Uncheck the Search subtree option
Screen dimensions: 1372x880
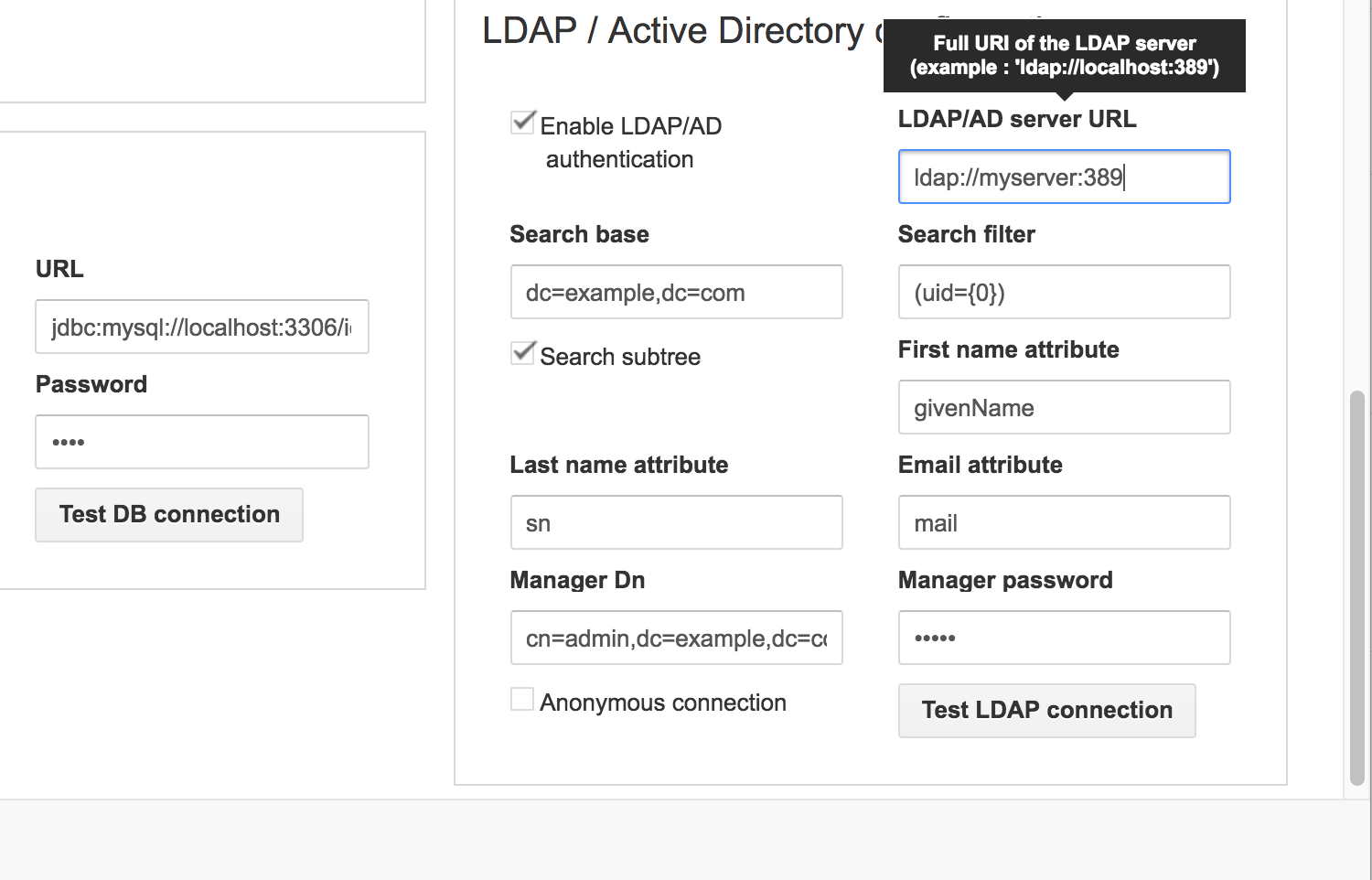pos(522,352)
